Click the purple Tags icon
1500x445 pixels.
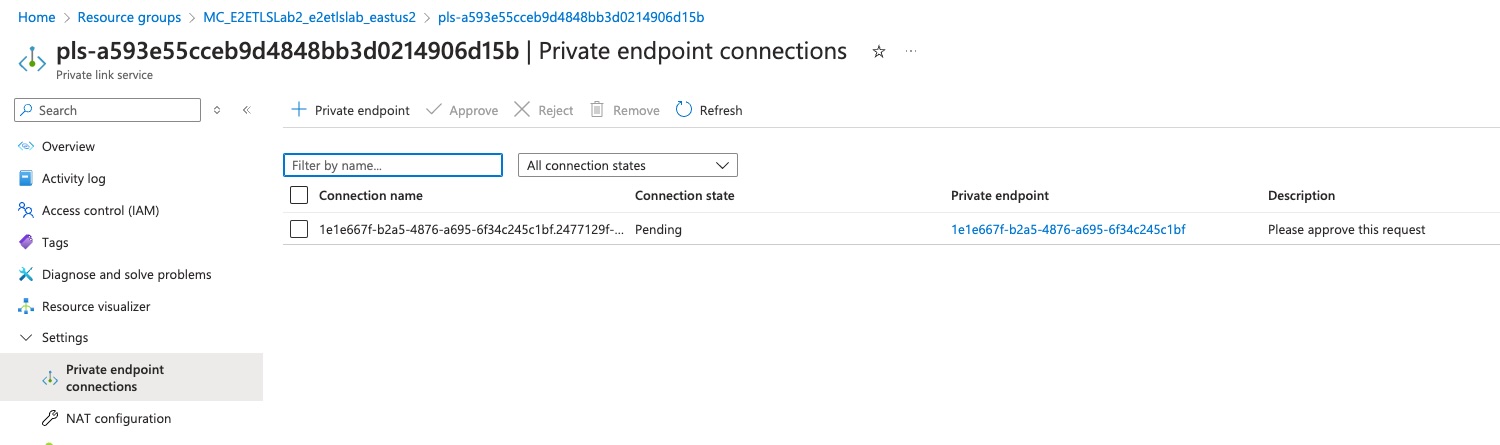click(26, 242)
